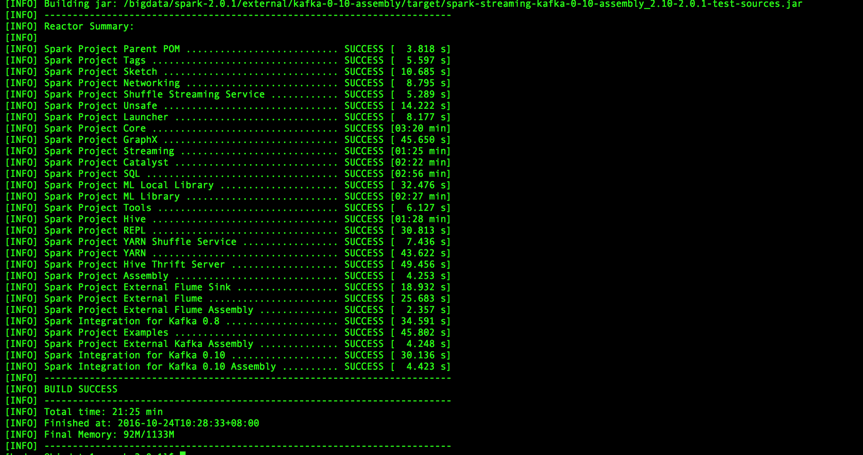Select the 'Spark Project Networking' line

[x=228, y=83]
